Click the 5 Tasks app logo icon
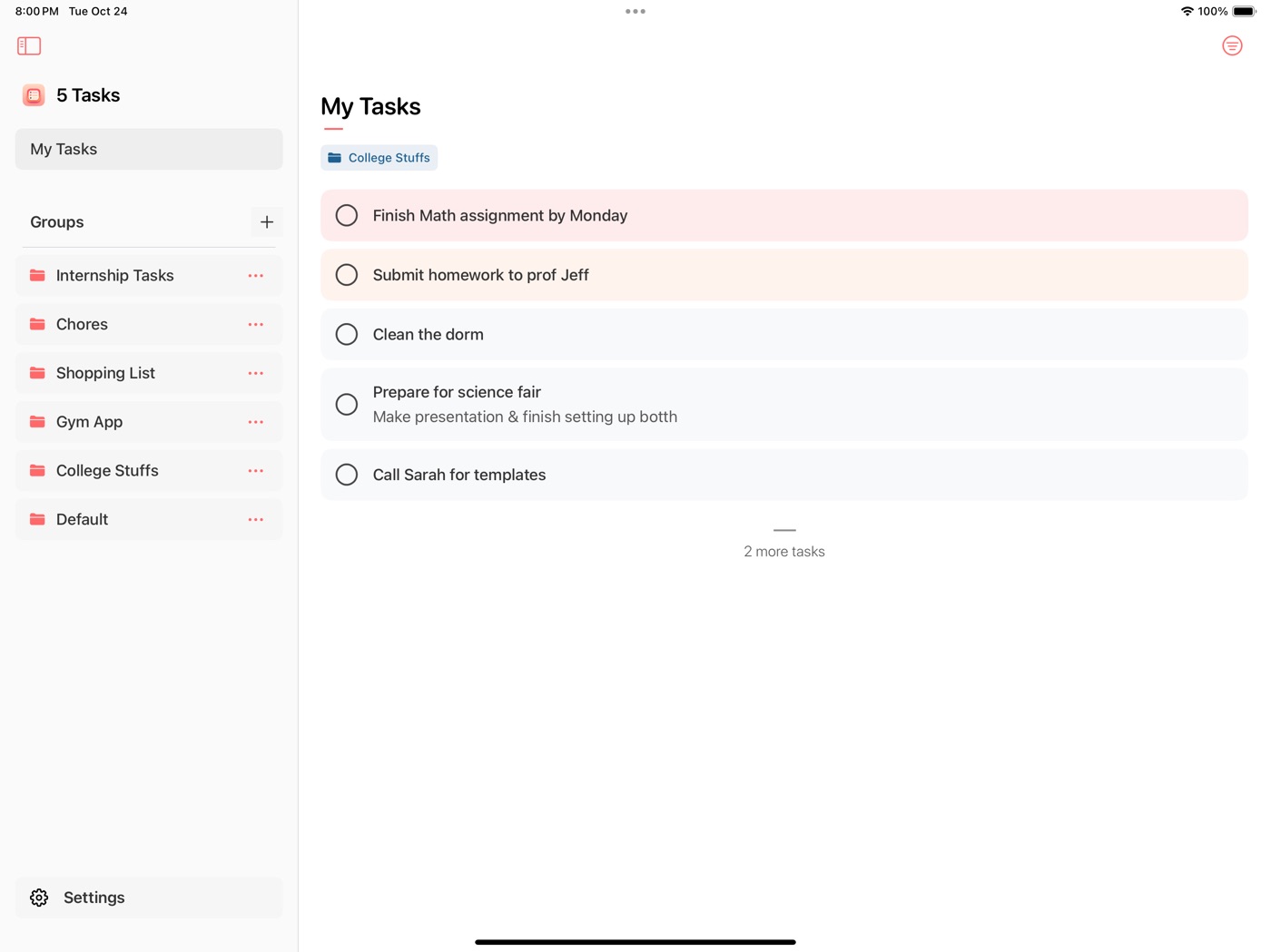 coord(34,95)
